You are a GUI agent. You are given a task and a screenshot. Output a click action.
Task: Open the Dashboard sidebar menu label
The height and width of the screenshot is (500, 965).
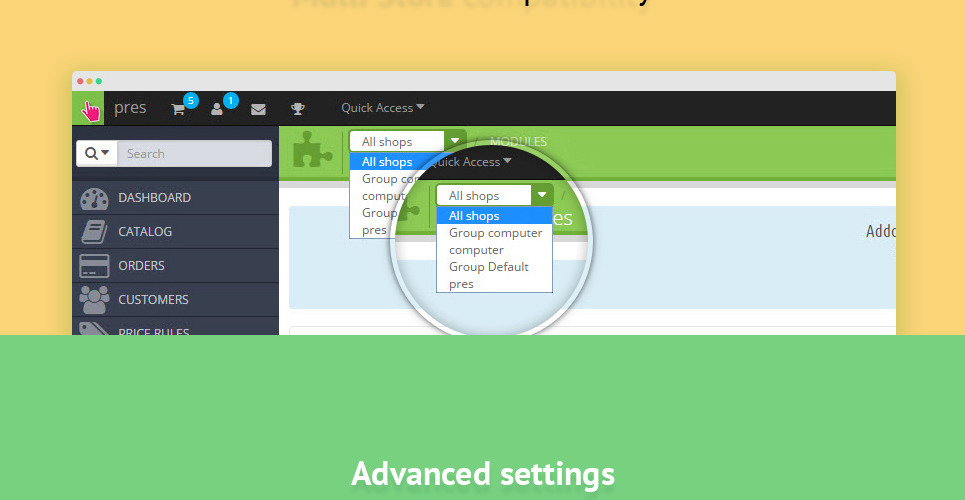(154, 198)
